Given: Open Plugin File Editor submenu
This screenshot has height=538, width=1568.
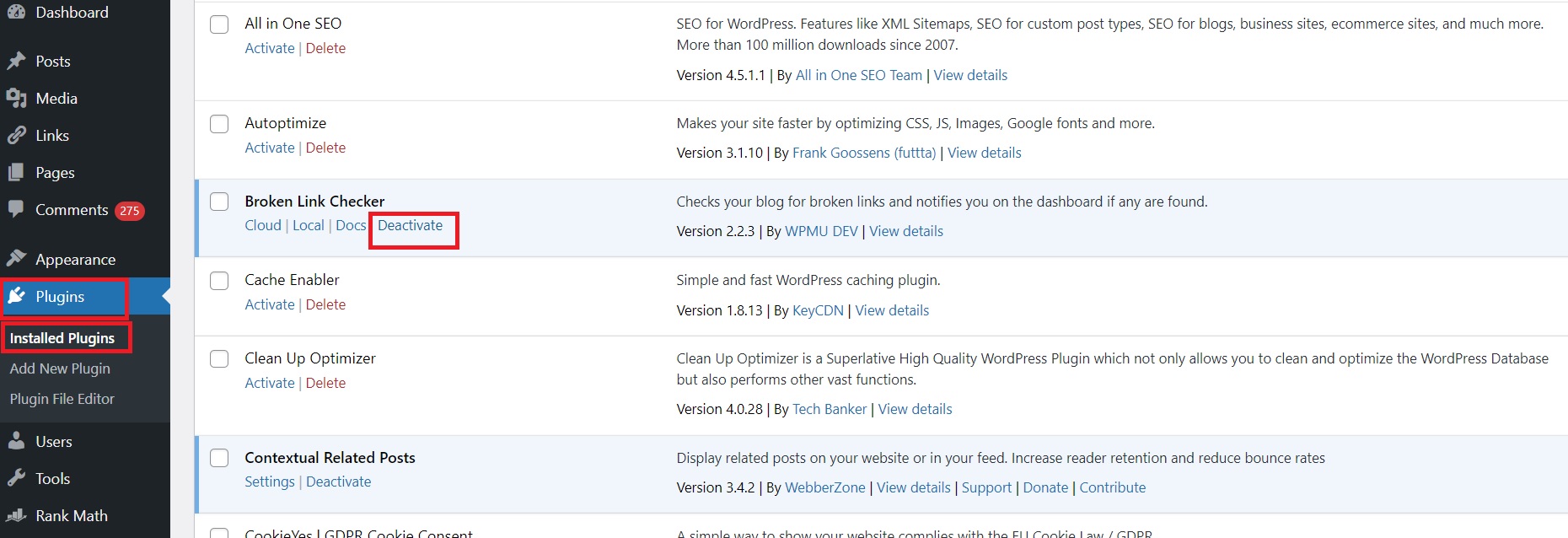Looking at the screenshot, I should [62, 399].
